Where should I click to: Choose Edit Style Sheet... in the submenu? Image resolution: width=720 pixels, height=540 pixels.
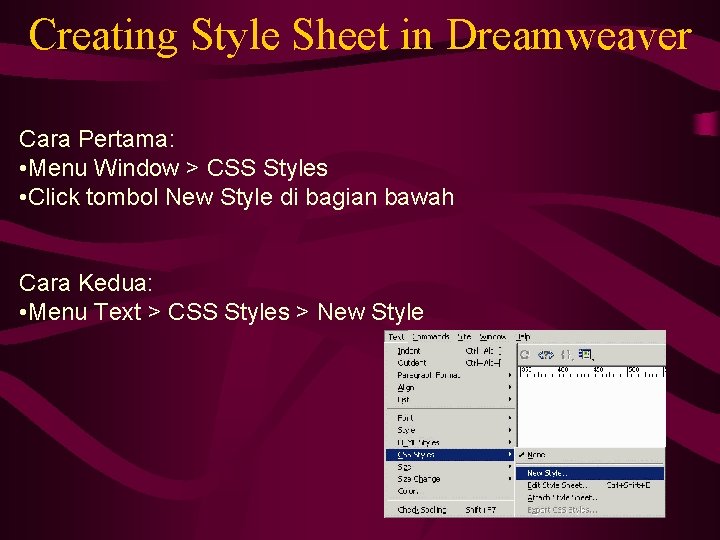590,485
